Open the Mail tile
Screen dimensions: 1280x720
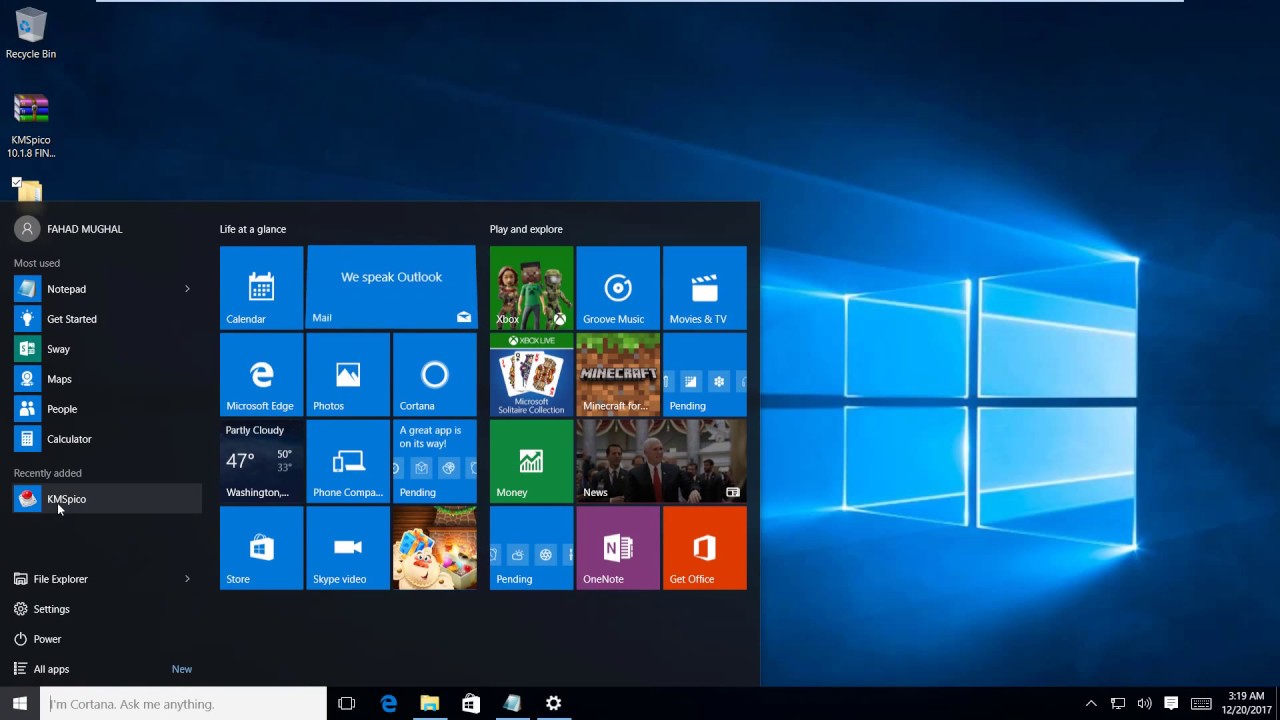pyautogui.click(x=391, y=287)
